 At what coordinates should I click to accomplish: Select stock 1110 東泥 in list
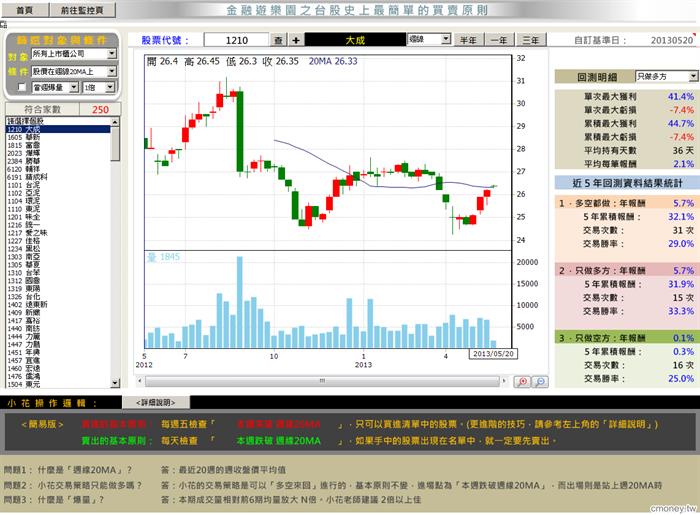58,209
